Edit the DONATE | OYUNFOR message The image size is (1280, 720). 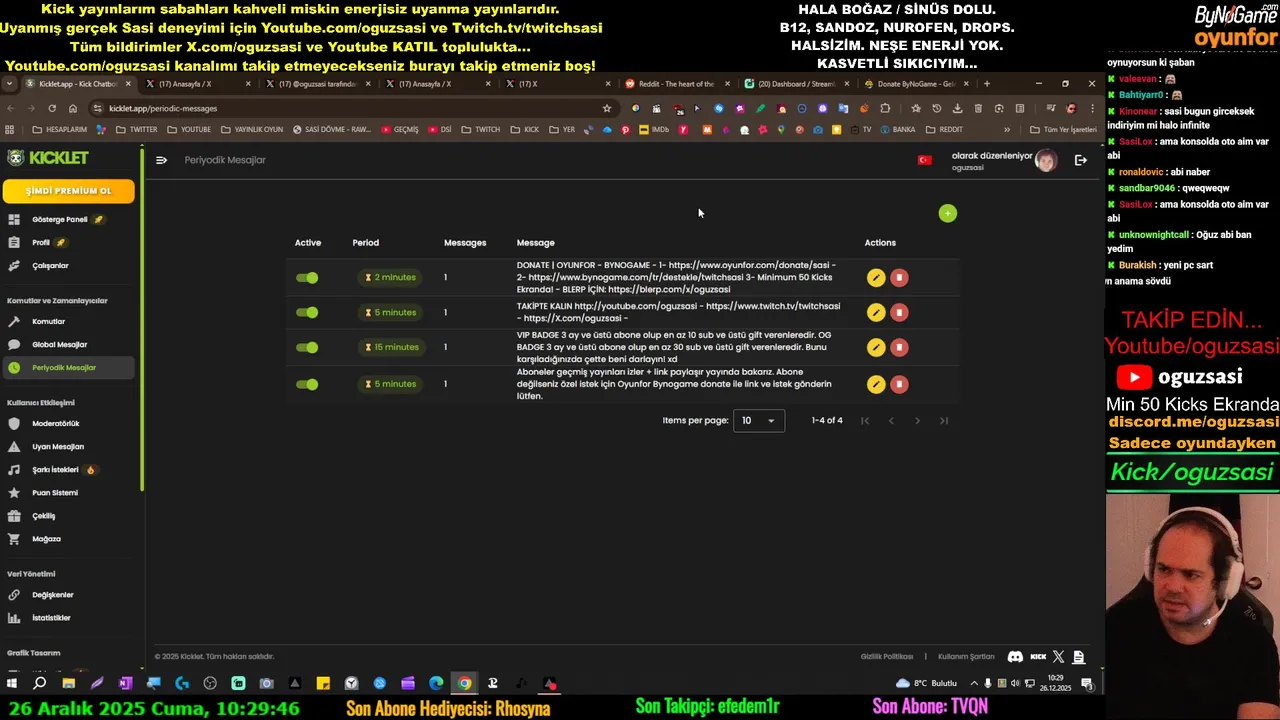point(876,278)
